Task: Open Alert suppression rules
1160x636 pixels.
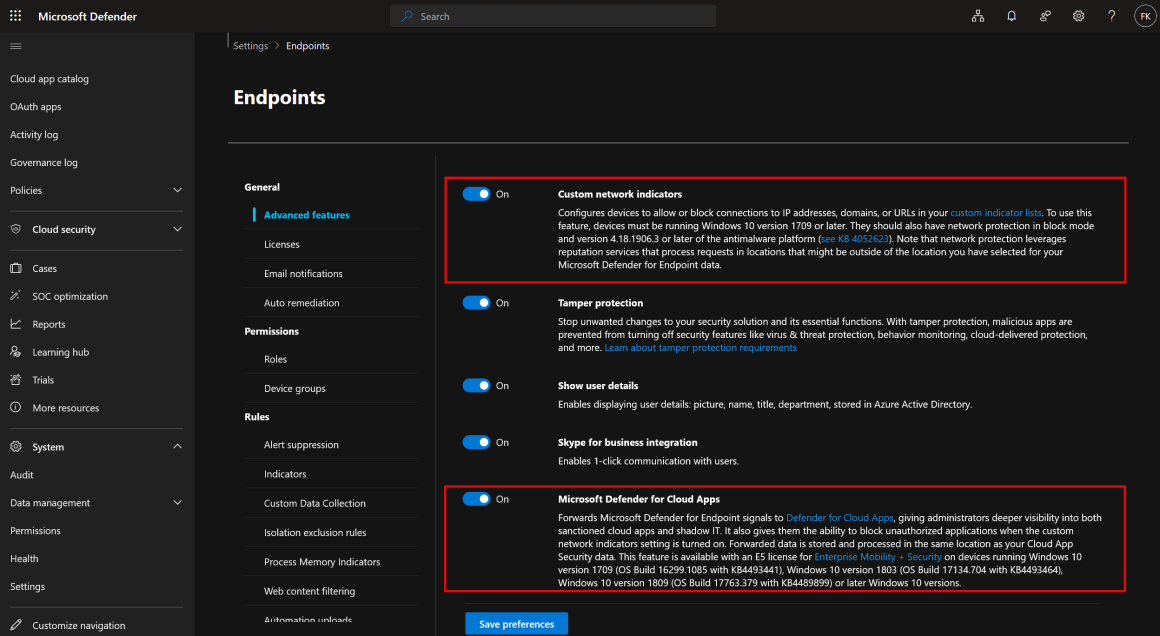Action: click(301, 444)
